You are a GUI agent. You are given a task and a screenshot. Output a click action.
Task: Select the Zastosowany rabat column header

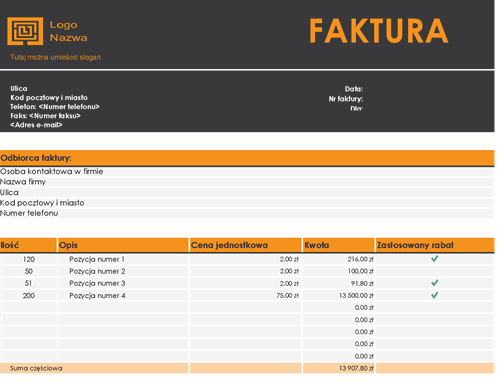[x=435, y=245]
